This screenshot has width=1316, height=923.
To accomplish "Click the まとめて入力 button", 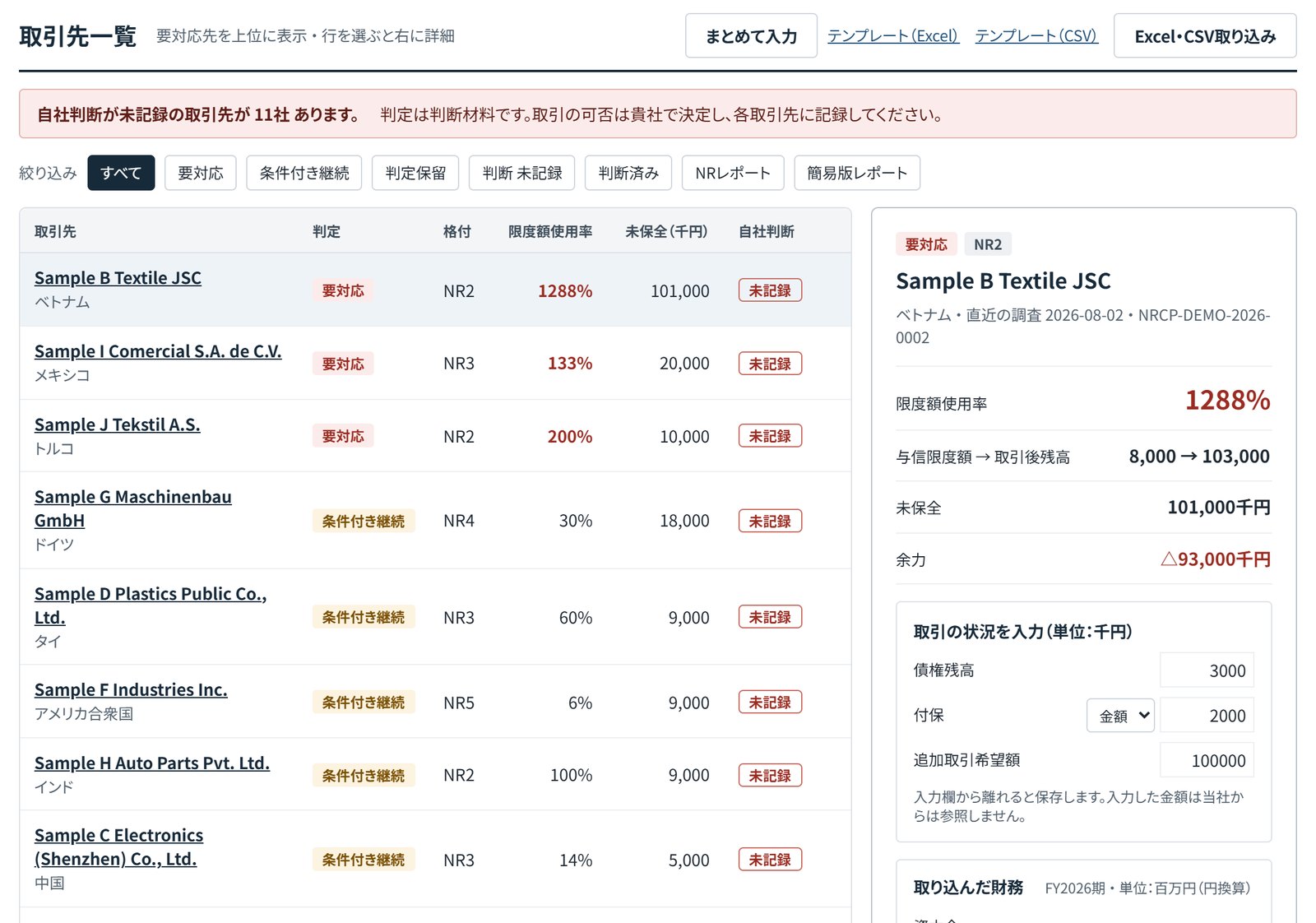I will (751, 36).
